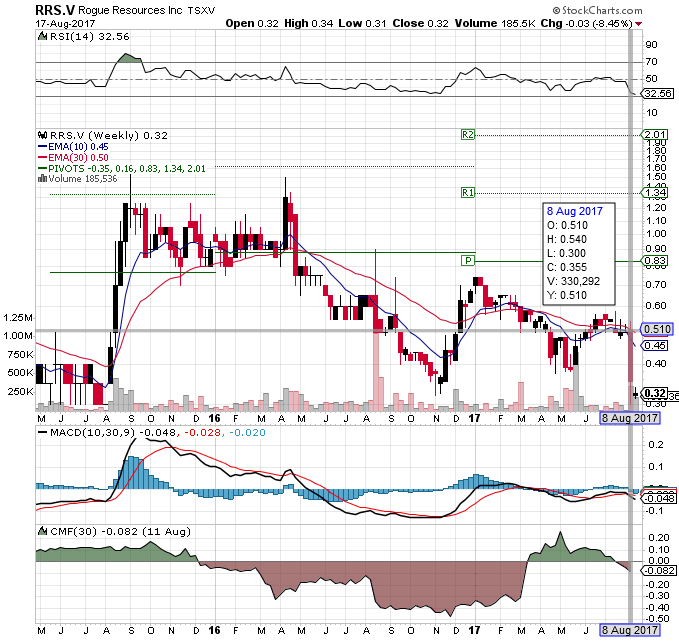Click the 0.83 pivot price label
The width and height of the screenshot is (679, 643).
point(655,261)
